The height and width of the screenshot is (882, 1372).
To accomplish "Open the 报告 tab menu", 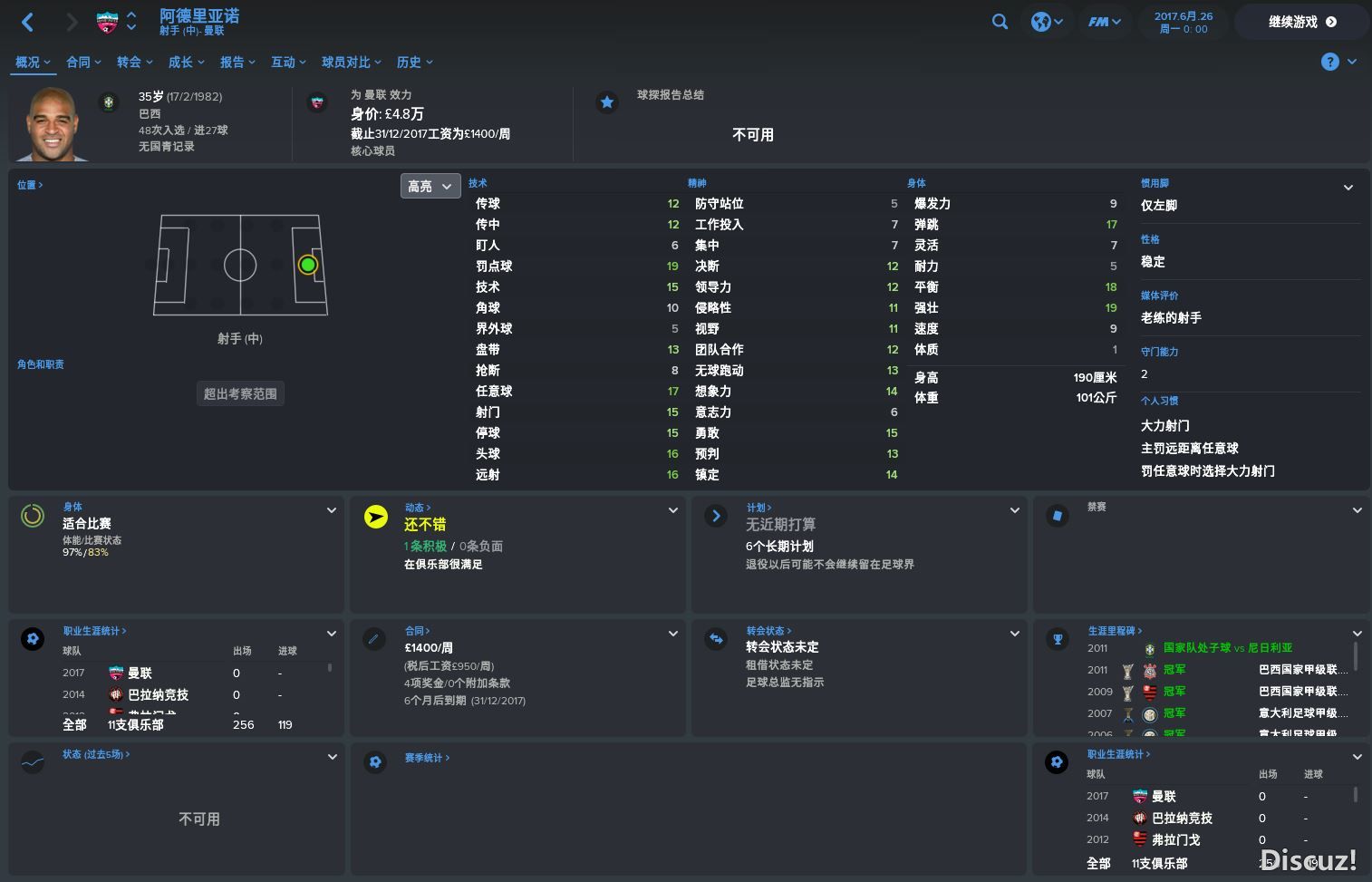I will (237, 62).
